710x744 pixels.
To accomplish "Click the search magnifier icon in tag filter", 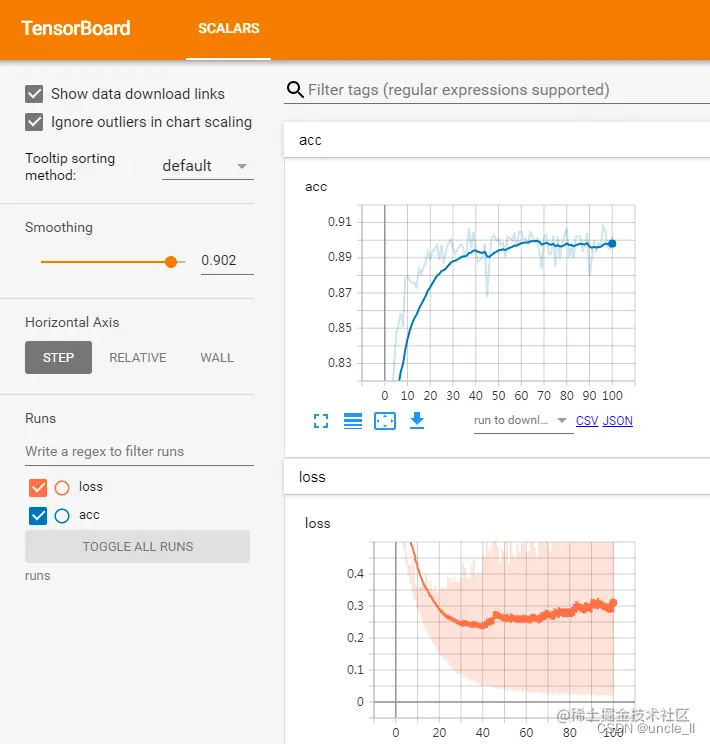I will (x=295, y=89).
